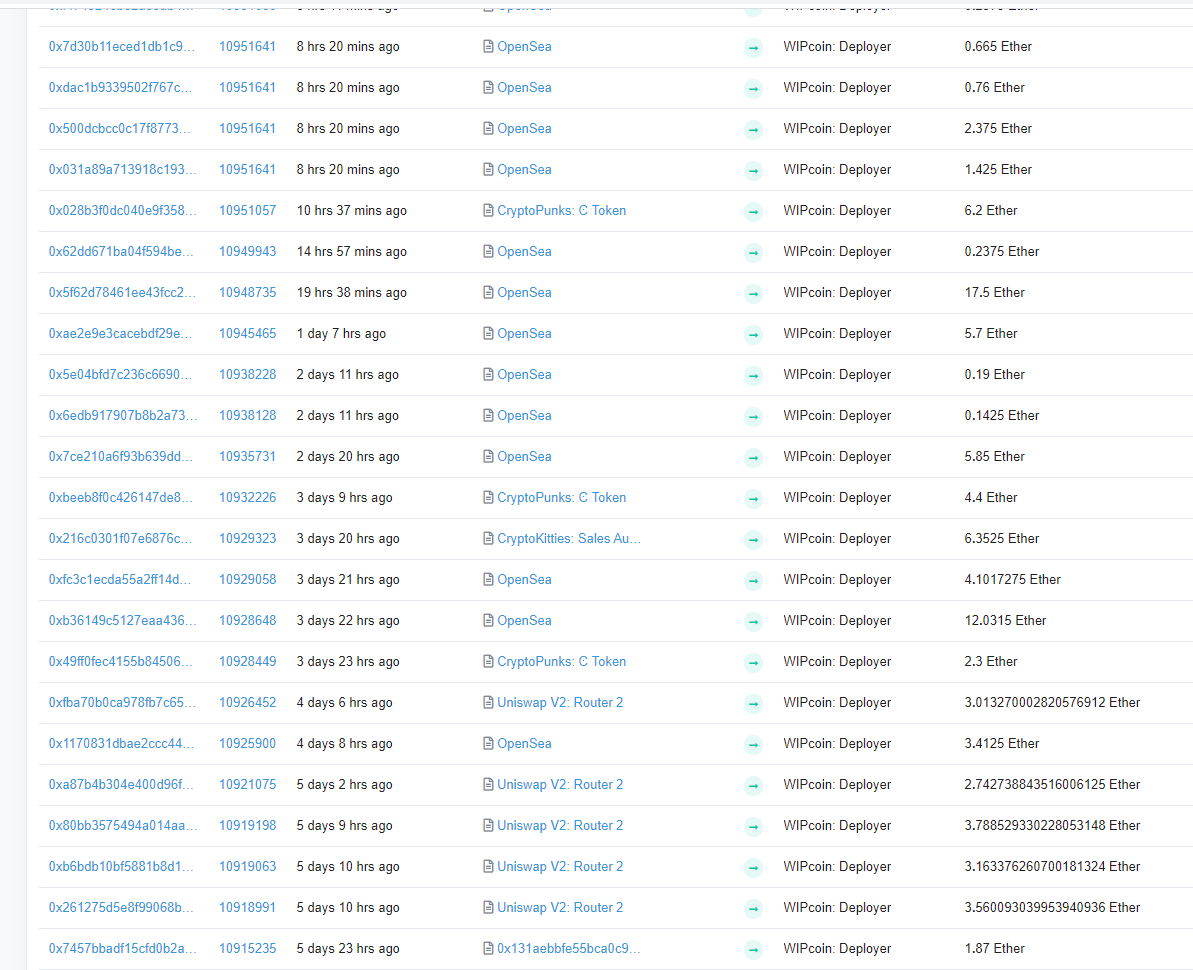1193x970 pixels.
Task: Open Uniswap V2: Router 2 in 3.013270002820576912 Ether row
Action: pos(560,704)
